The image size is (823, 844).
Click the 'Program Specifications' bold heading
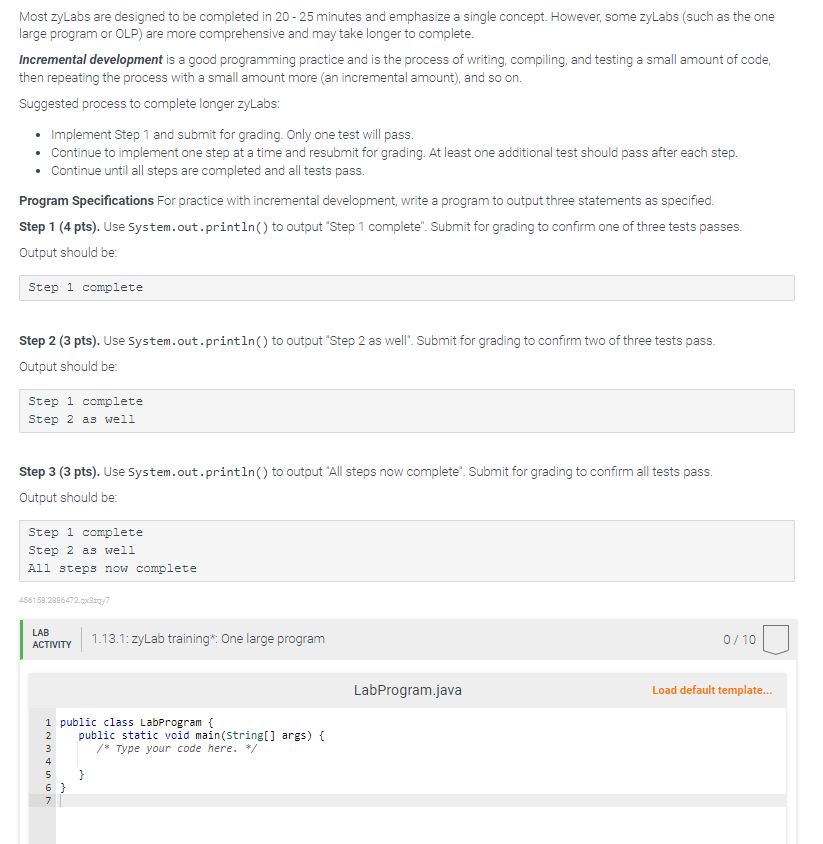(87, 201)
